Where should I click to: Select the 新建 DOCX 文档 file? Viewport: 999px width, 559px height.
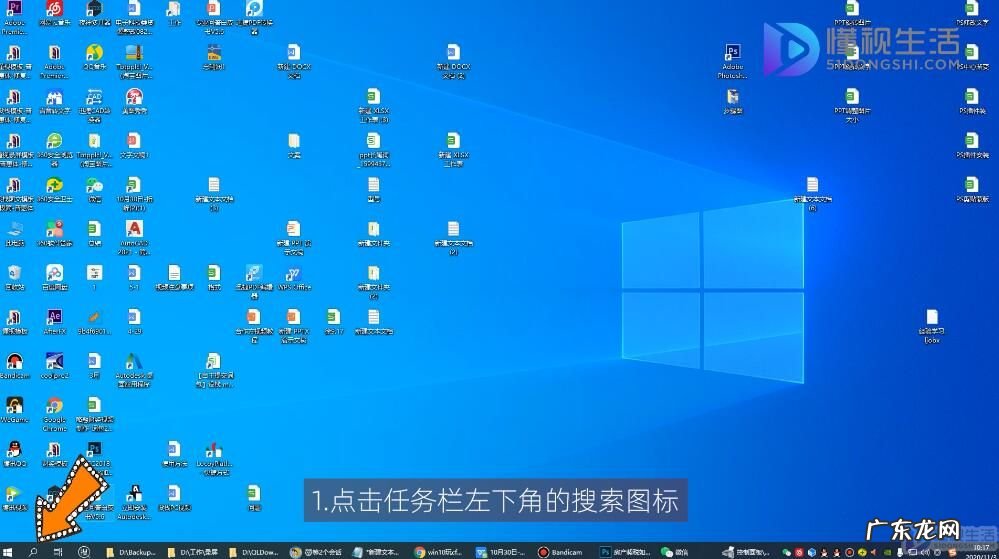[294, 61]
